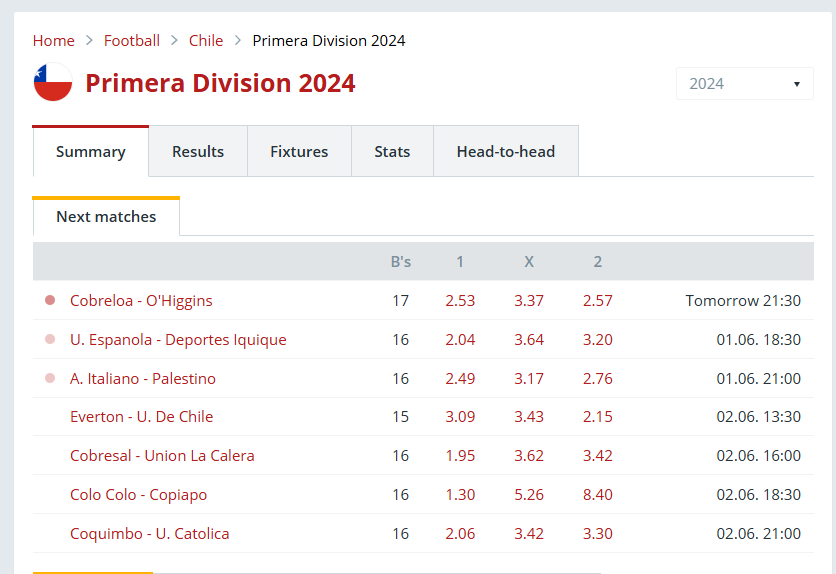This screenshot has height=574, width=836.
Task: Click the Primera Division 2024 page heading
Action: point(220,83)
